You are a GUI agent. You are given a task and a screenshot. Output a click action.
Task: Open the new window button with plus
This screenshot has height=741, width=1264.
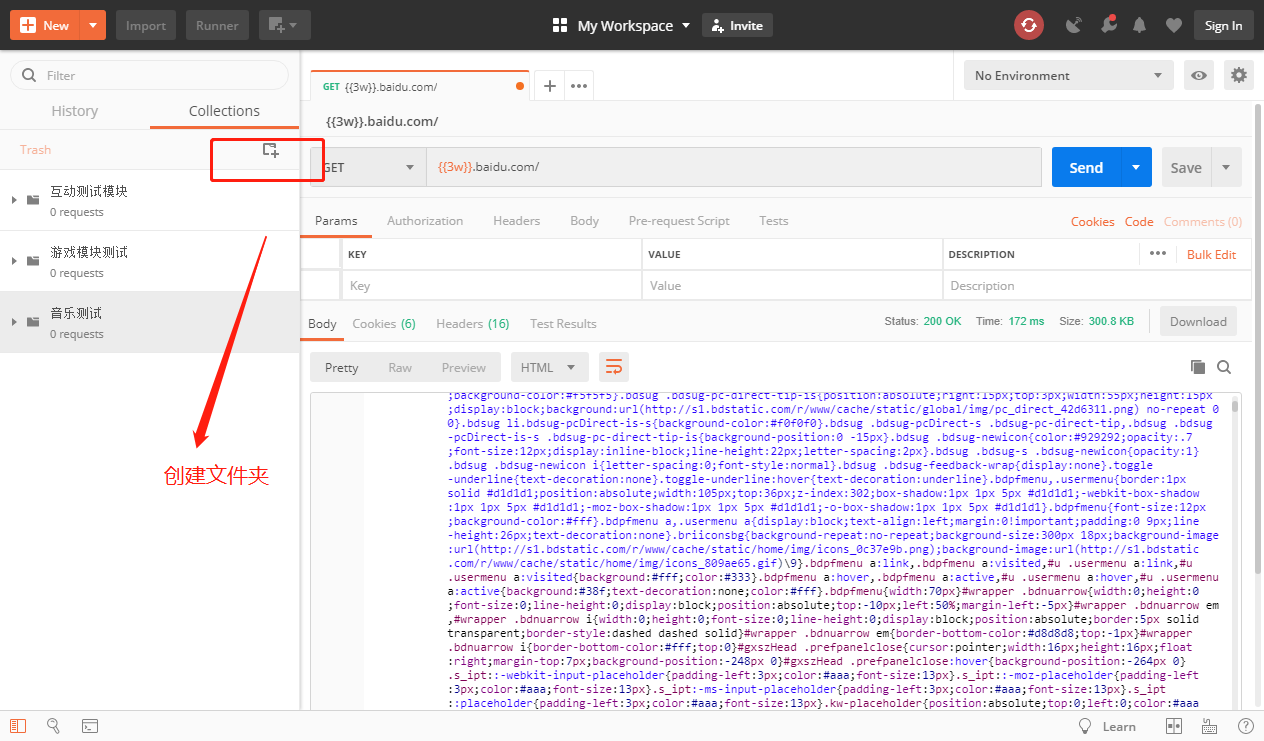pos(285,25)
